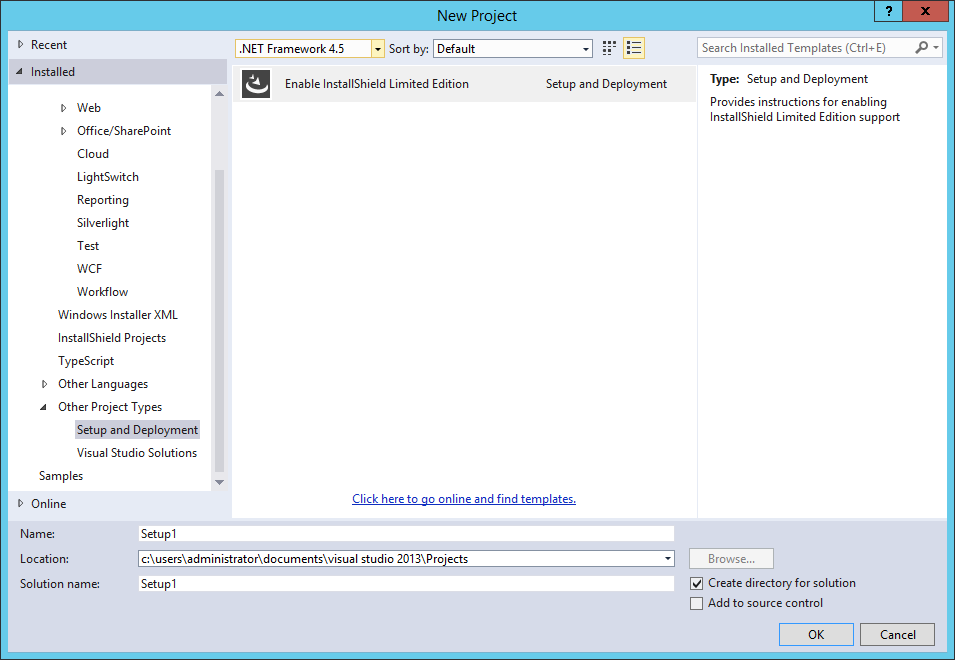The height and width of the screenshot is (660, 955).
Task: Select Other Languages label
Action: [103, 384]
